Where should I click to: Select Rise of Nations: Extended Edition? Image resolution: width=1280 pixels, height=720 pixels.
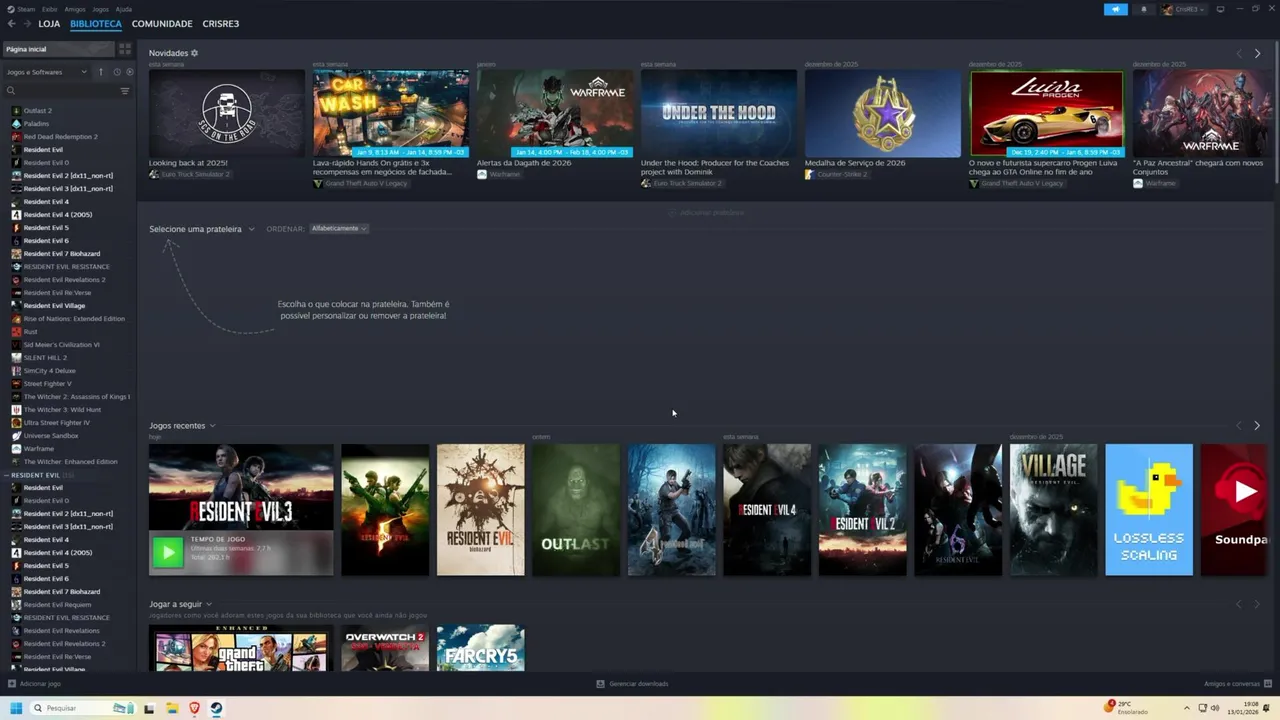[x=74, y=318]
